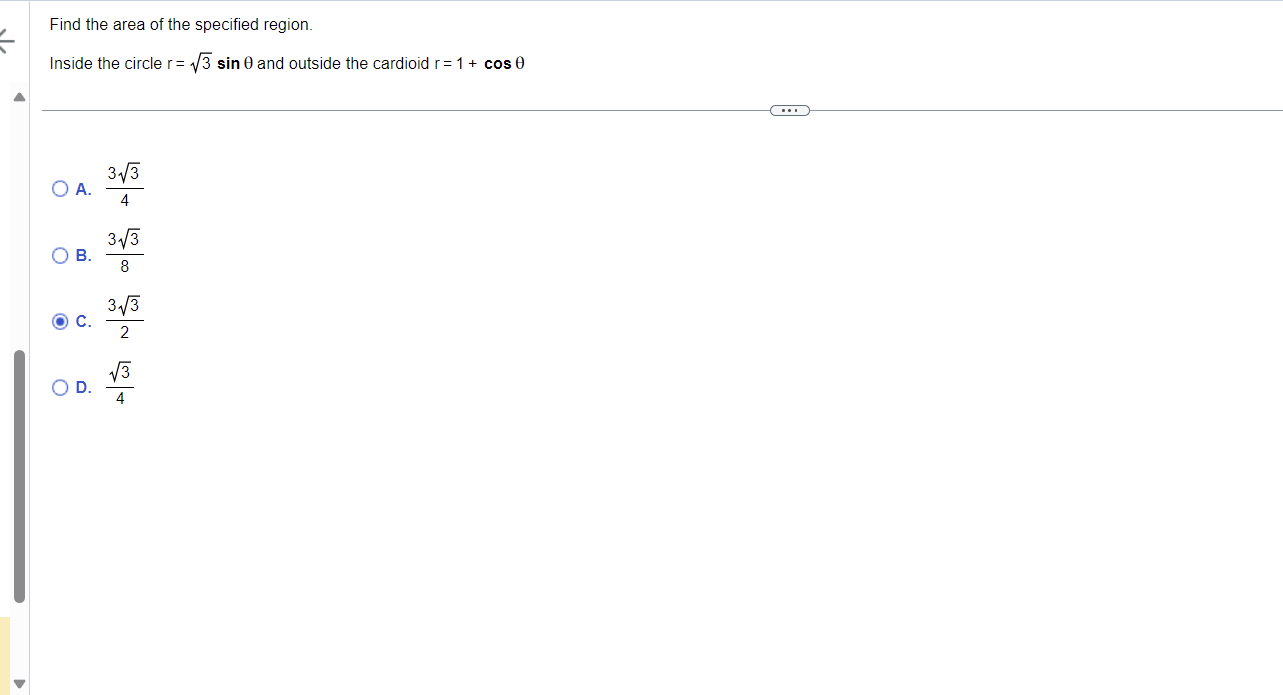Pick option D radio button
This screenshot has width=1283, height=695.
tap(61, 387)
